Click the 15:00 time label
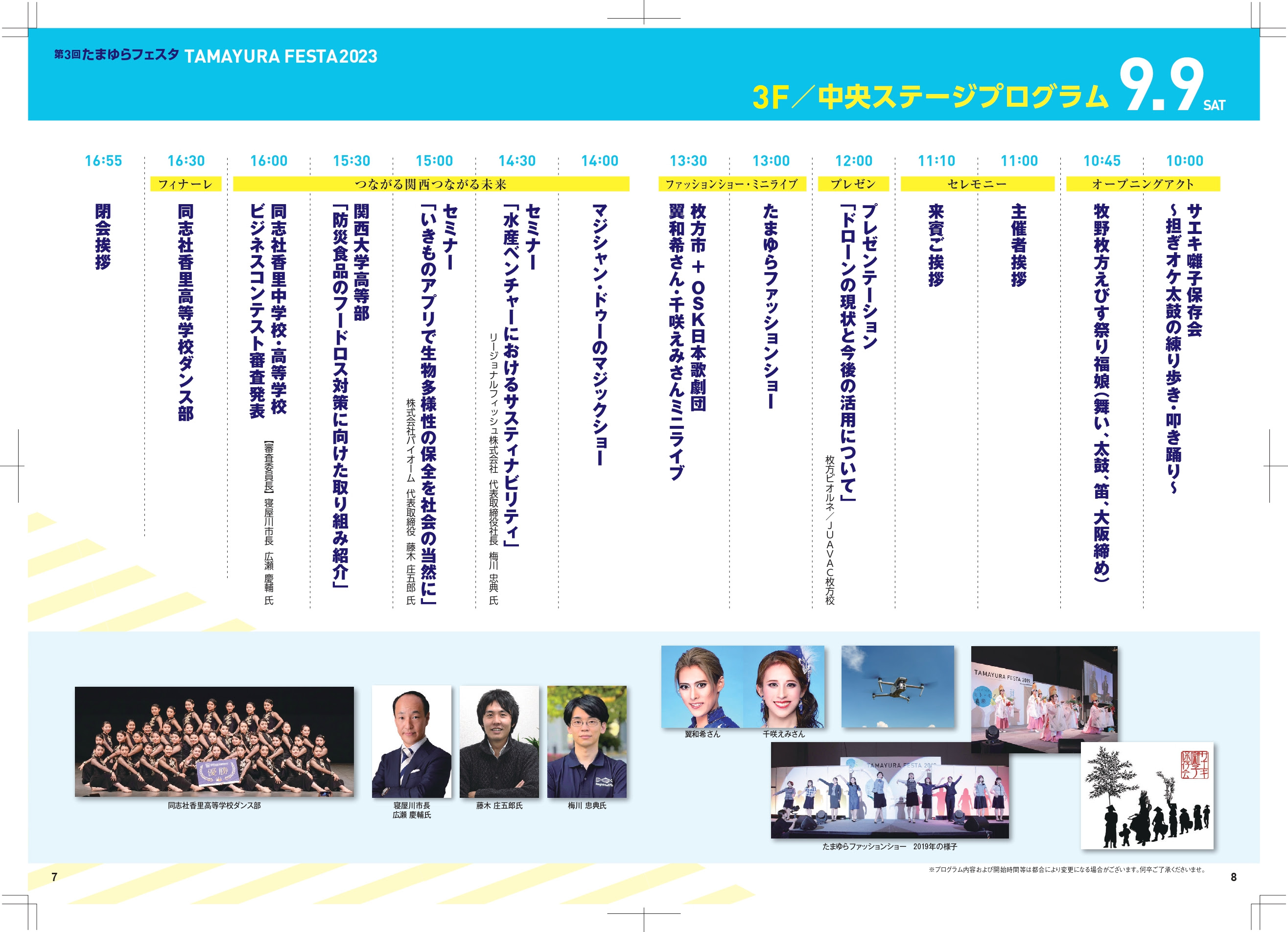 tap(434, 161)
